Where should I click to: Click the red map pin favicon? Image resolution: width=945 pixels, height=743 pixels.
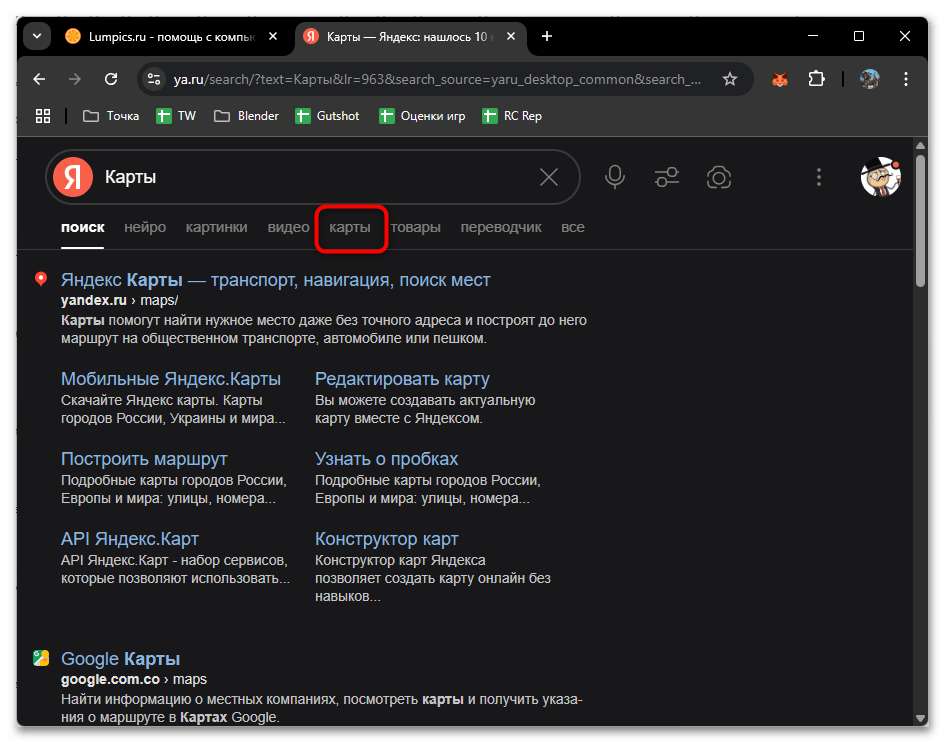tap(41, 278)
